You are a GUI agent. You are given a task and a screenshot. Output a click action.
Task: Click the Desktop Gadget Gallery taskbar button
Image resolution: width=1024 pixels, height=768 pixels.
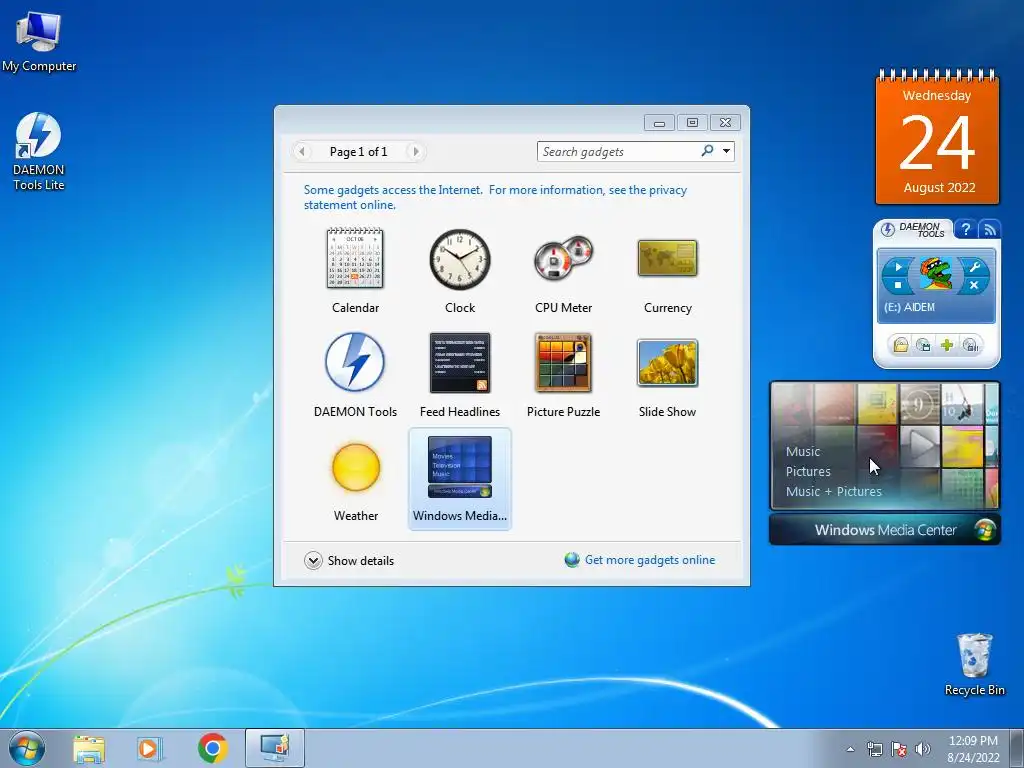(275, 748)
